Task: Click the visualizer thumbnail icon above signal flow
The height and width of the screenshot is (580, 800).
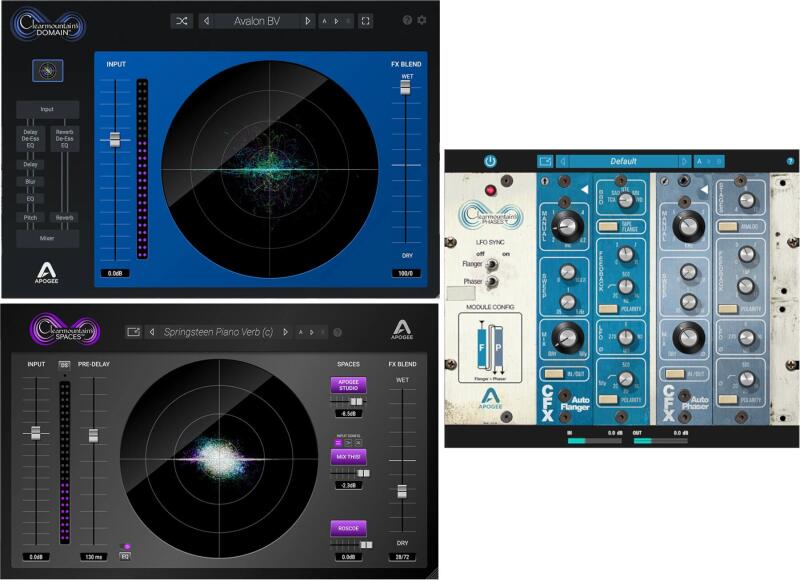Action: point(47,70)
